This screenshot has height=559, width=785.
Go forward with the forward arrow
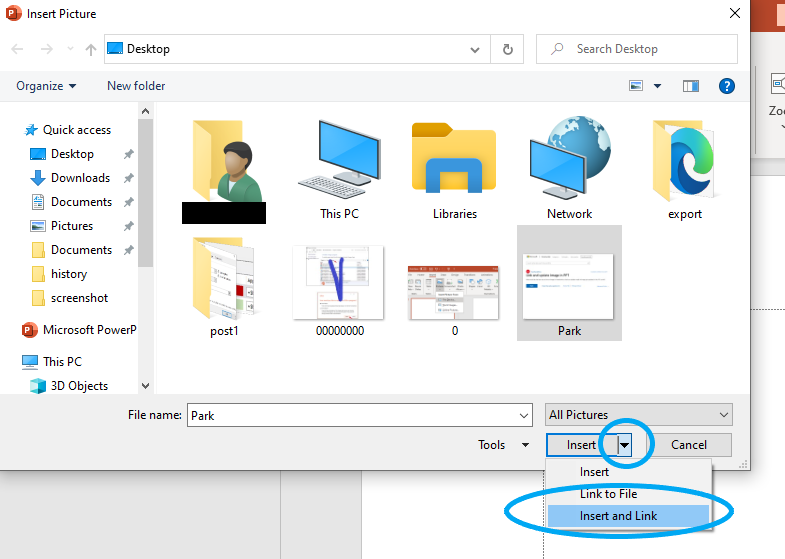[x=47, y=49]
